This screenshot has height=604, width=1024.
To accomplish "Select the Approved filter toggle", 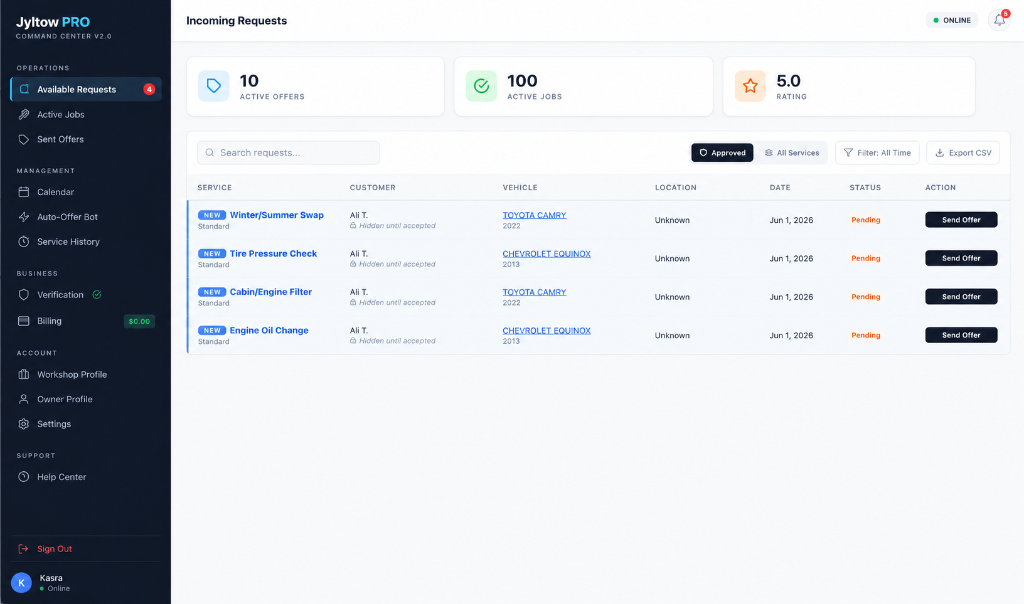I will (722, 153).
